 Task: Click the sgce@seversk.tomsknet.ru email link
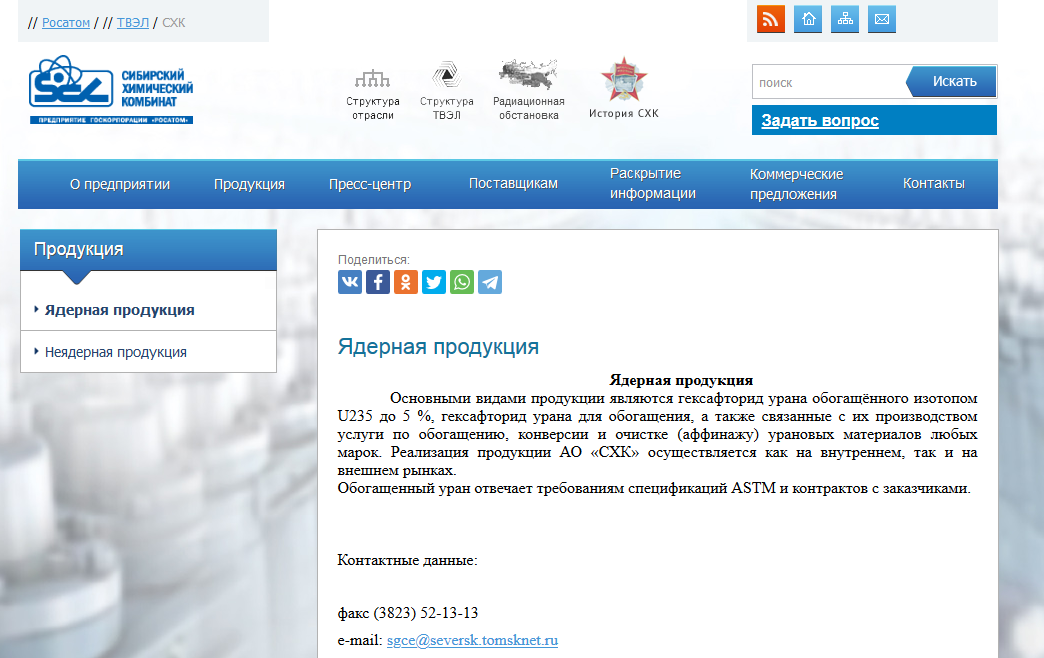click(472, 640)
